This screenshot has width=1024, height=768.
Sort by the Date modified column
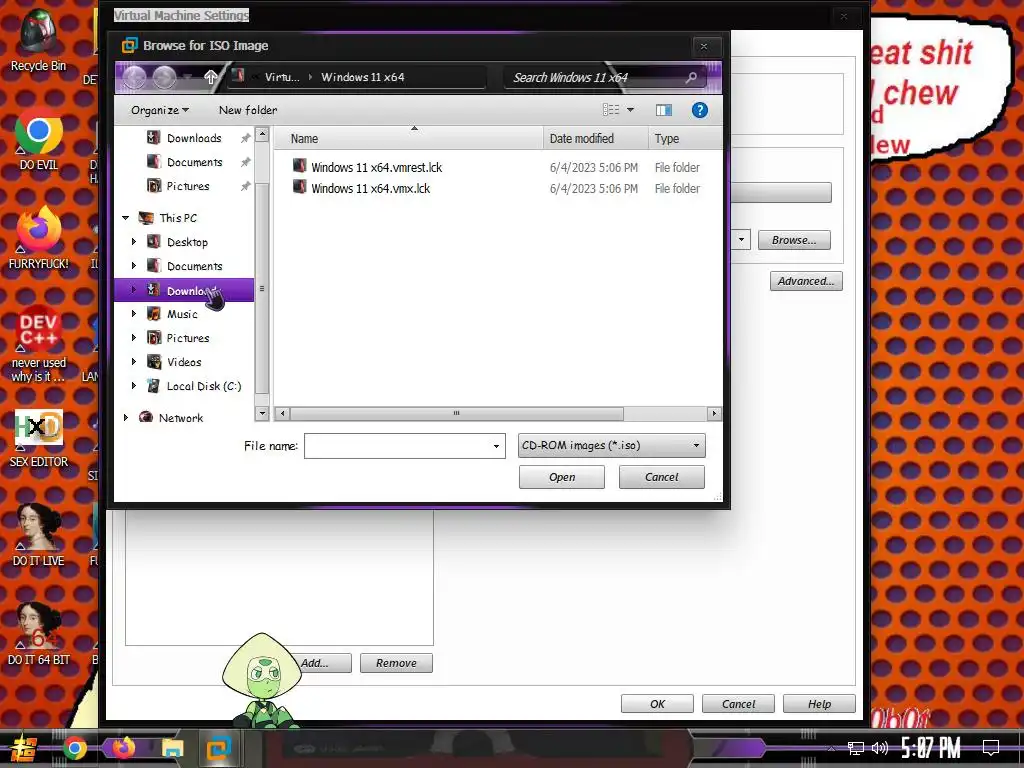point(595,138)
